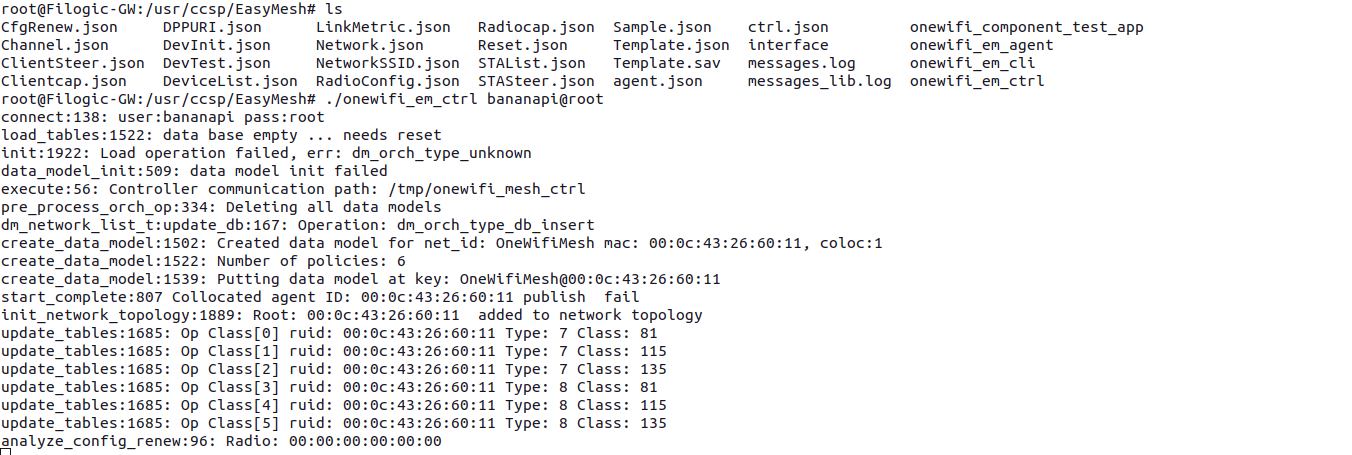Select DPPURI.json in the directory listing
This screenshot has height=455, width=1352.
coord(212,27)
